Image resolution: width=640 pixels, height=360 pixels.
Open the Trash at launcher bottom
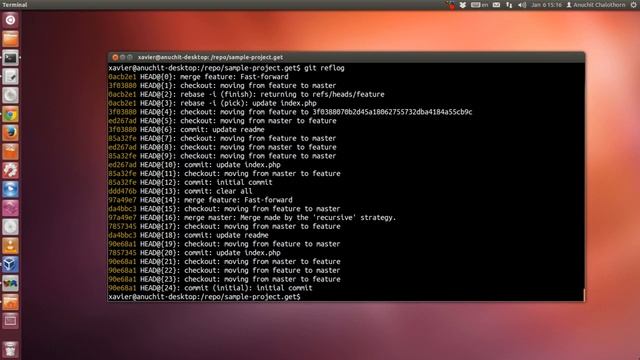[x=11, y=349]
